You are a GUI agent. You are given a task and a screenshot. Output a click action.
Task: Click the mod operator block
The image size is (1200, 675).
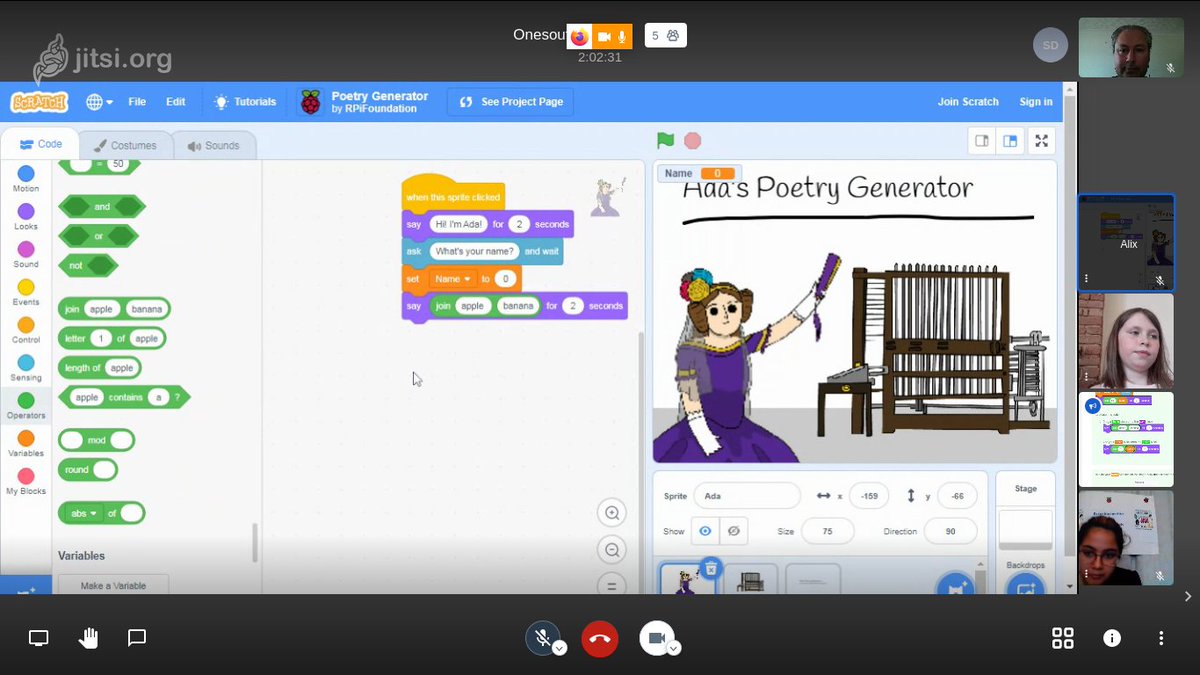click(x=96, y=440)
